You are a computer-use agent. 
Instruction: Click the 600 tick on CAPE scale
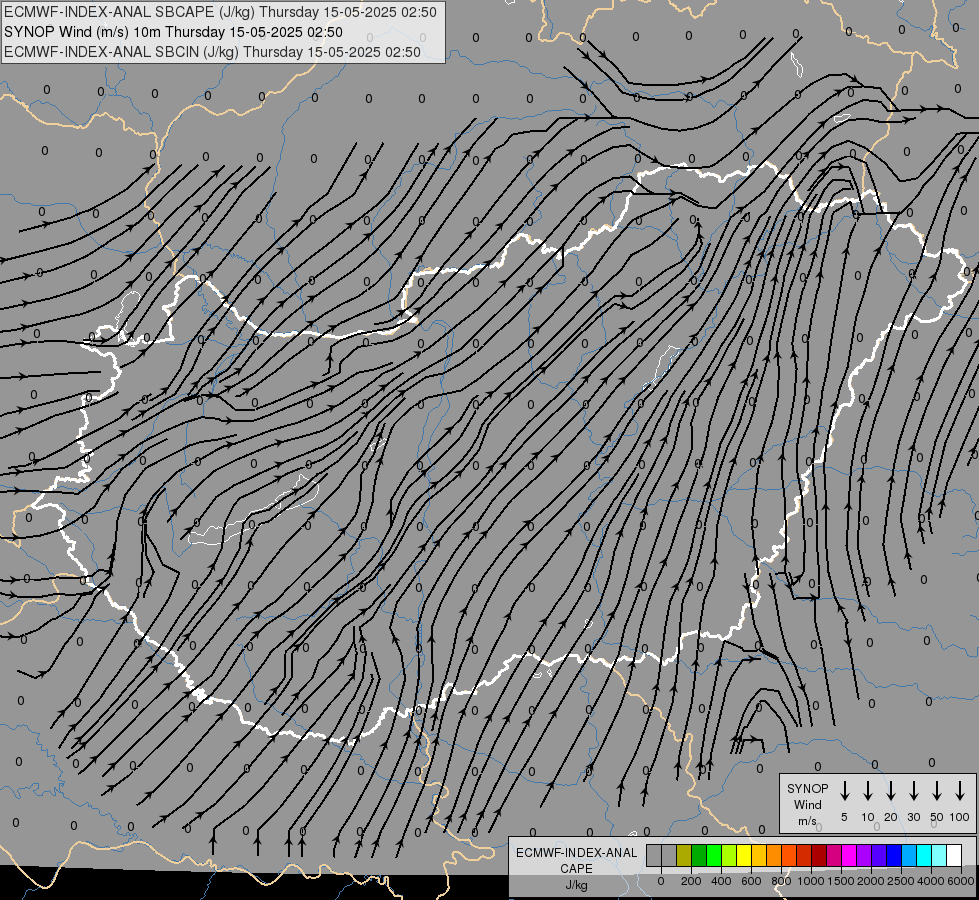tap(751, 881)
